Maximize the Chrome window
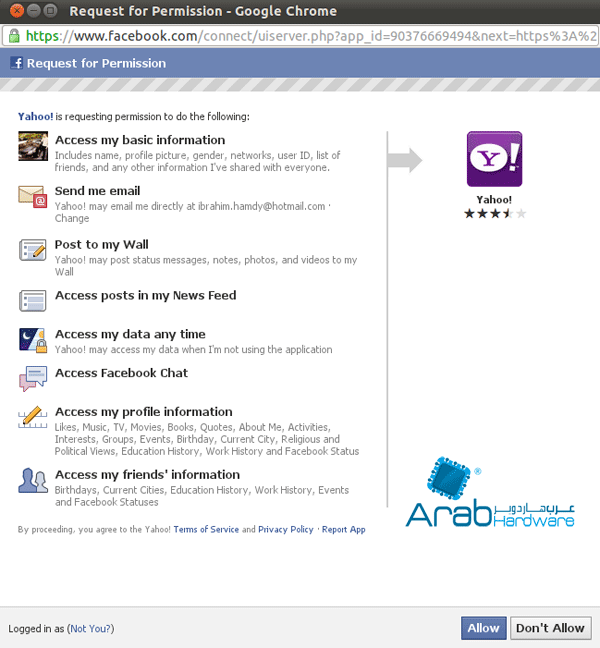Screen dimensions: 600x648 (x=50, y=10)
